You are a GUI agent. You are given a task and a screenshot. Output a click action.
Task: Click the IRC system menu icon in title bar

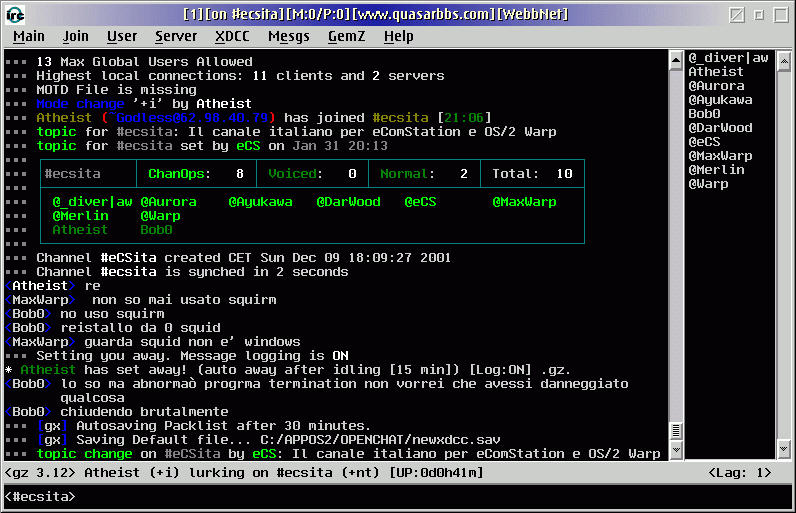pyautogui.click(x=13, y=14)
